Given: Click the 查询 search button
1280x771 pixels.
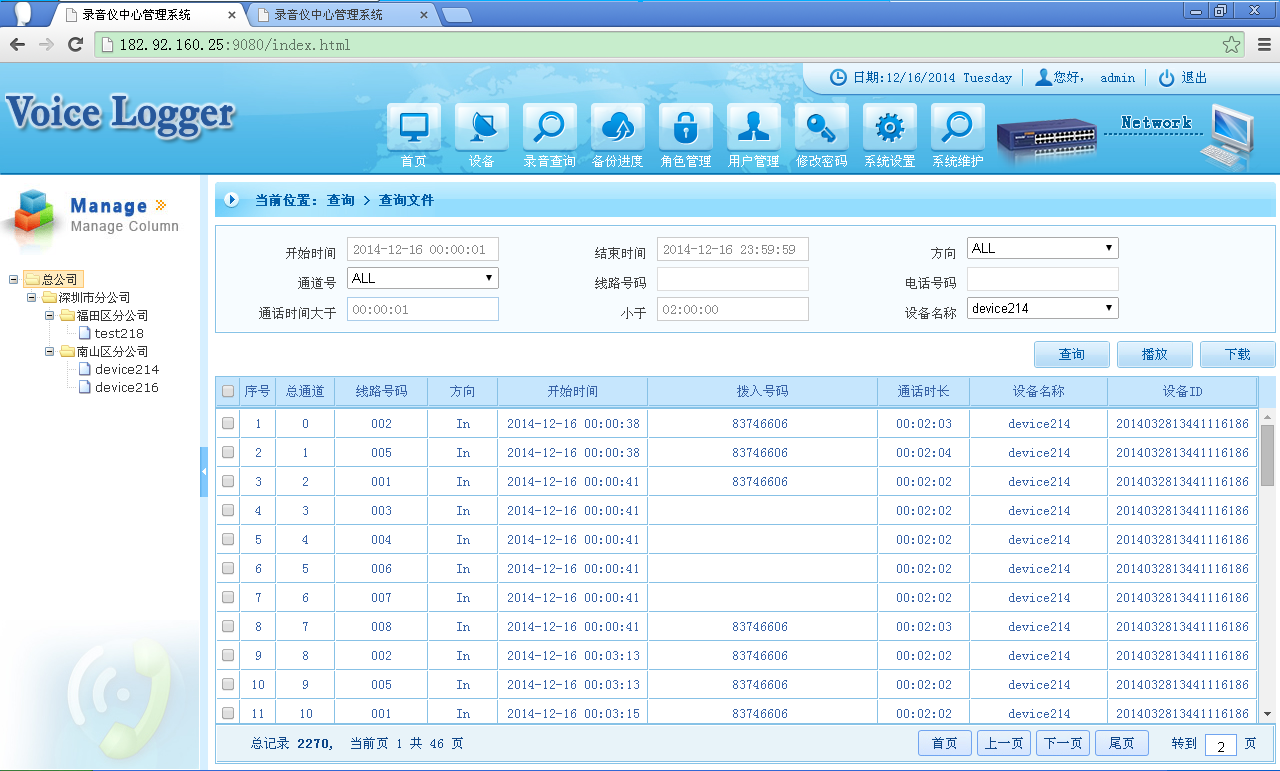Looking at the screenshot, I should 1071,354.
